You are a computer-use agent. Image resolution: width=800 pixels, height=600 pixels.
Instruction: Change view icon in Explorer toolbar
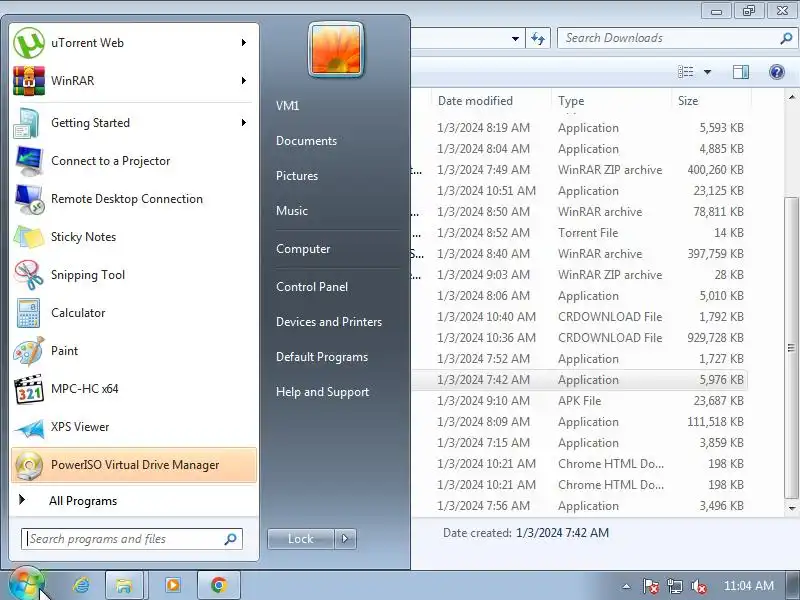pos(686,72)
